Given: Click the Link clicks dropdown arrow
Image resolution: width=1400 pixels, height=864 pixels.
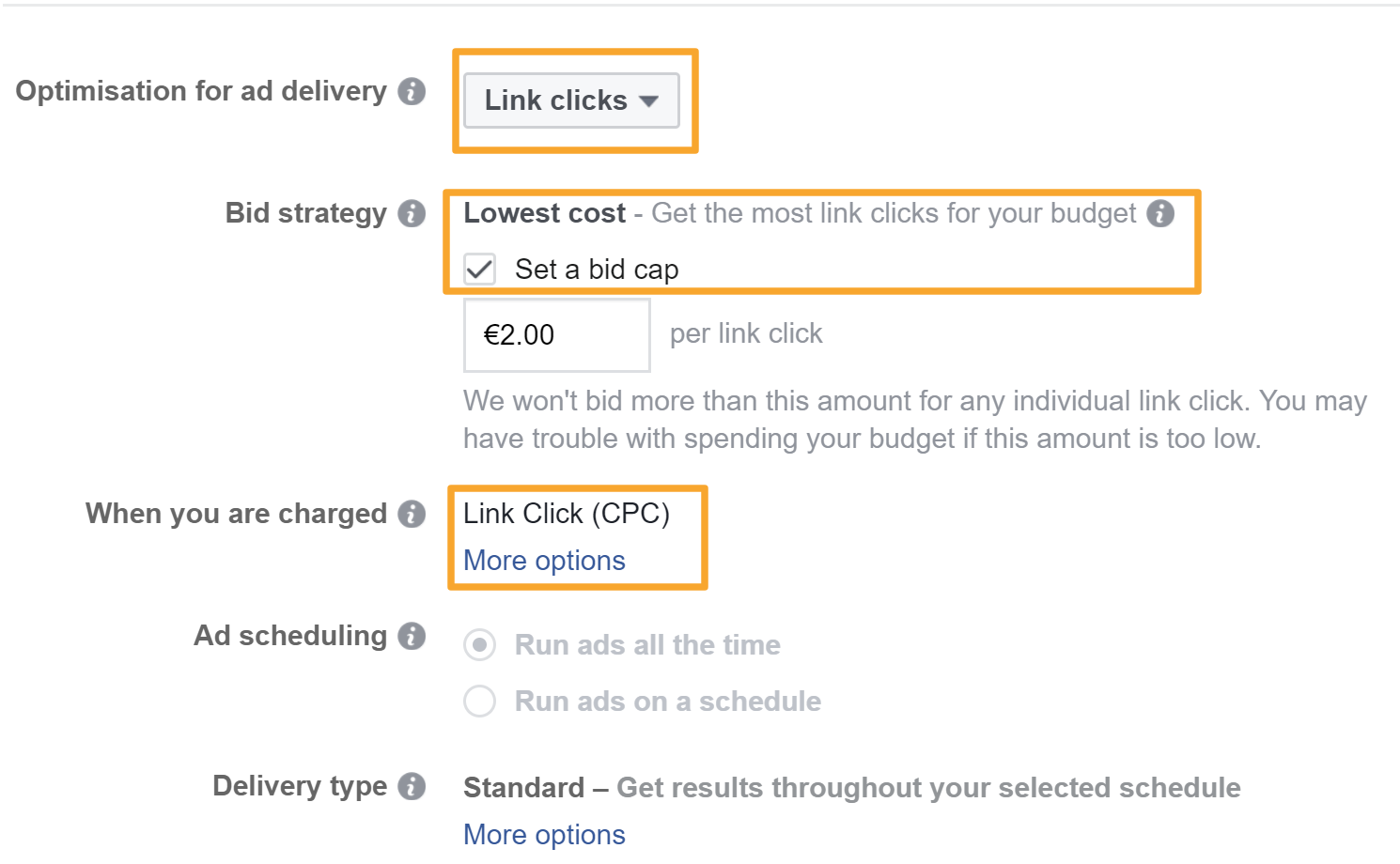Looking at the screenshot, I should click(x=648, y=101).
